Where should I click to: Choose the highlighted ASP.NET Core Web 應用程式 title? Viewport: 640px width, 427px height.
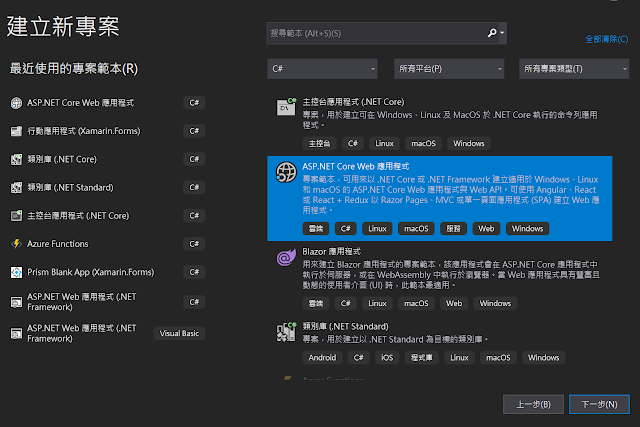356,167
